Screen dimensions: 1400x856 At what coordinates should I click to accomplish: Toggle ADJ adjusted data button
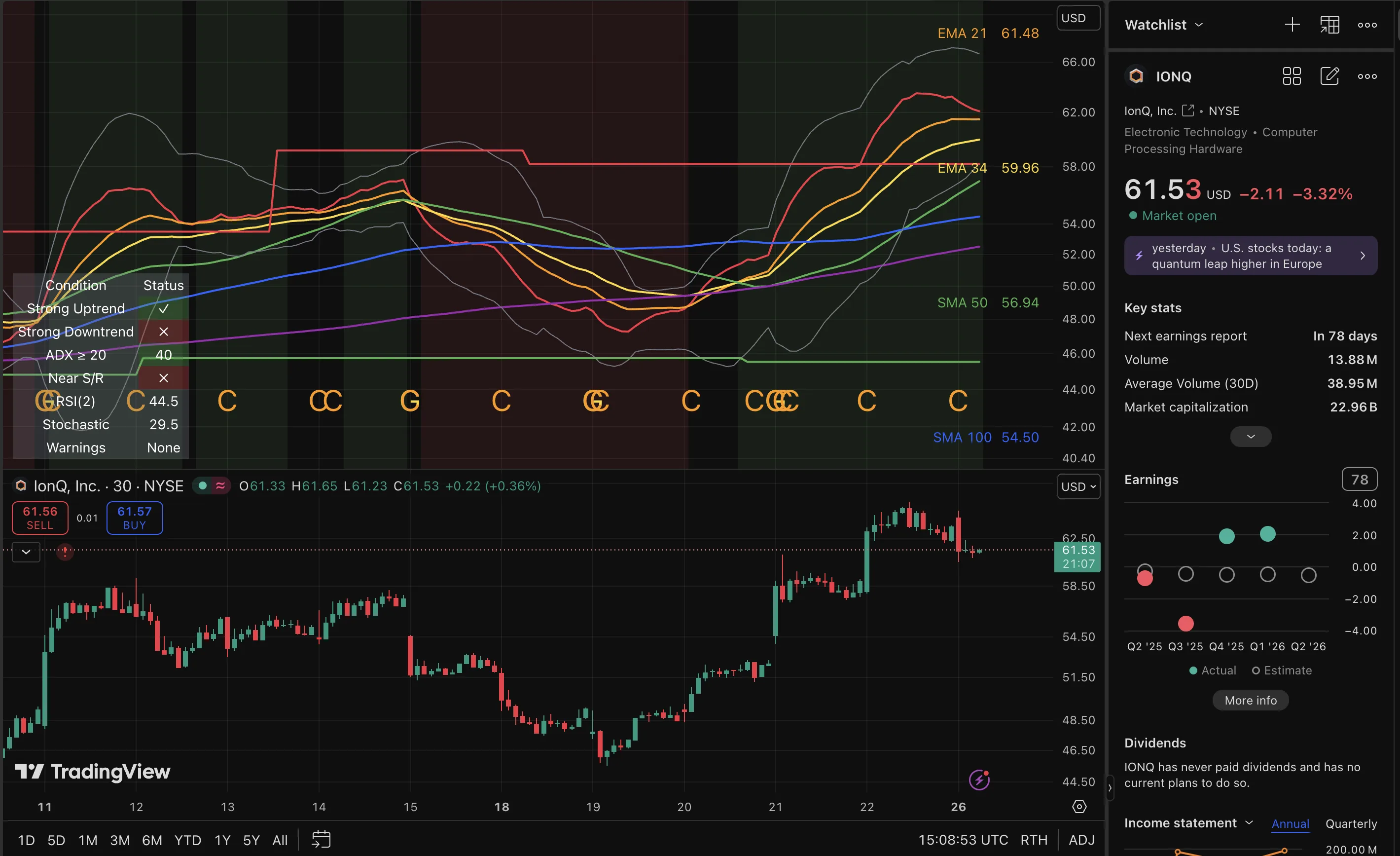pyautogui.click(x=1081, y=840)
